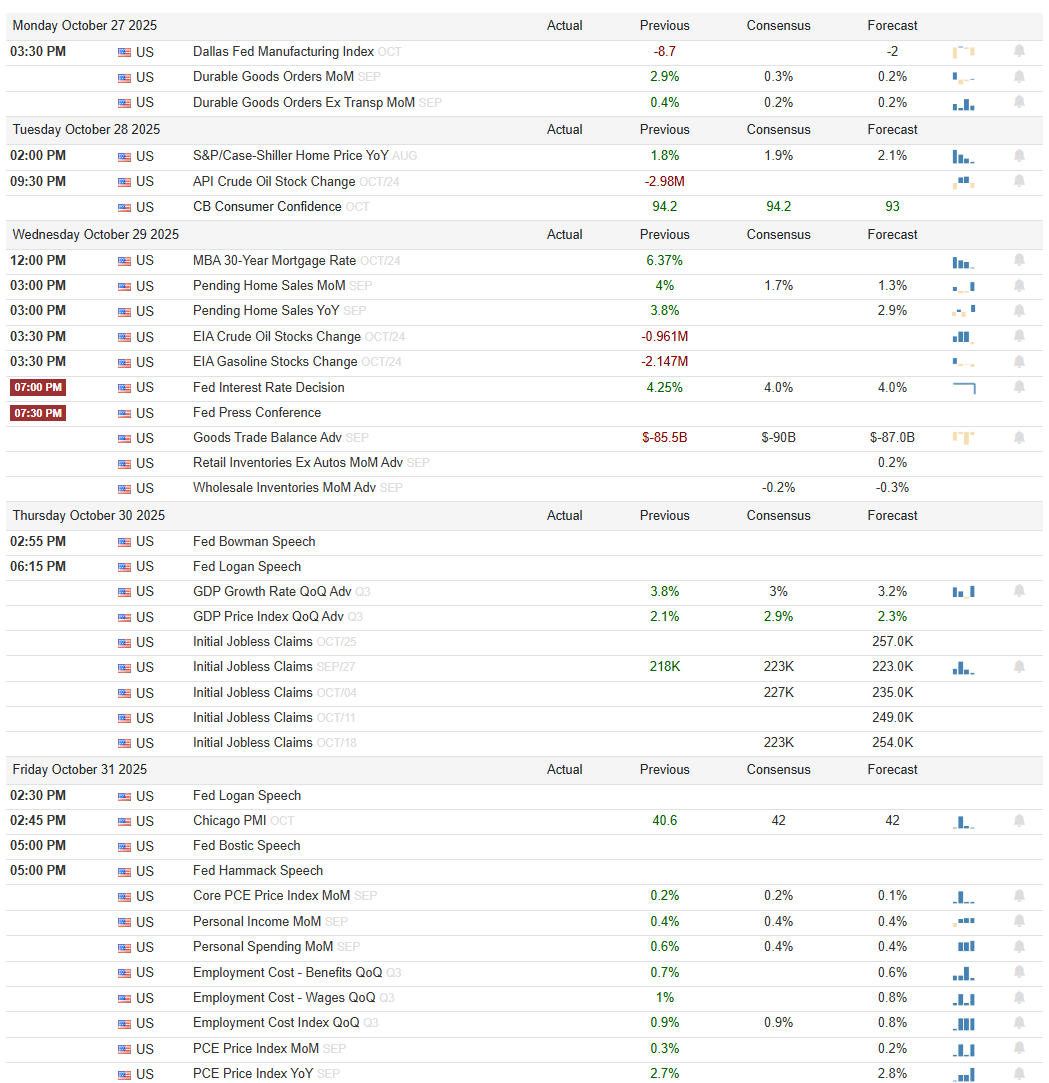Click chart icon for Goods Trade Balance Adv
This screenshot has width=1049, height=1083.
point(963,437)
